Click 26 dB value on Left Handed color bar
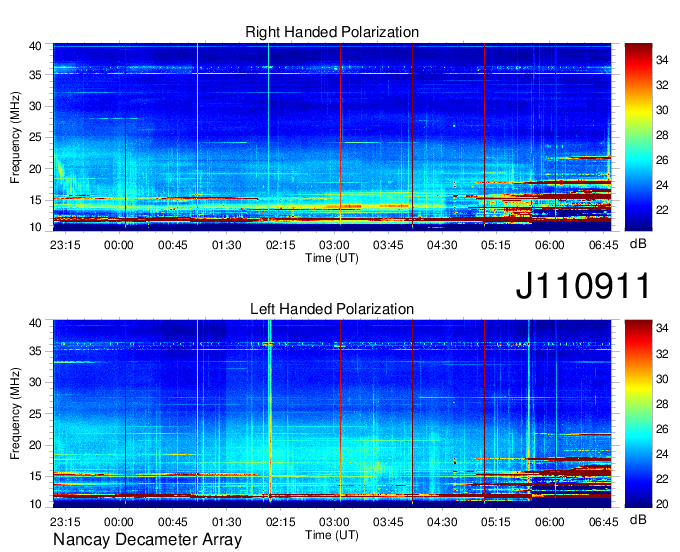This screenshot has width=680, height=552. coord(662,429)
